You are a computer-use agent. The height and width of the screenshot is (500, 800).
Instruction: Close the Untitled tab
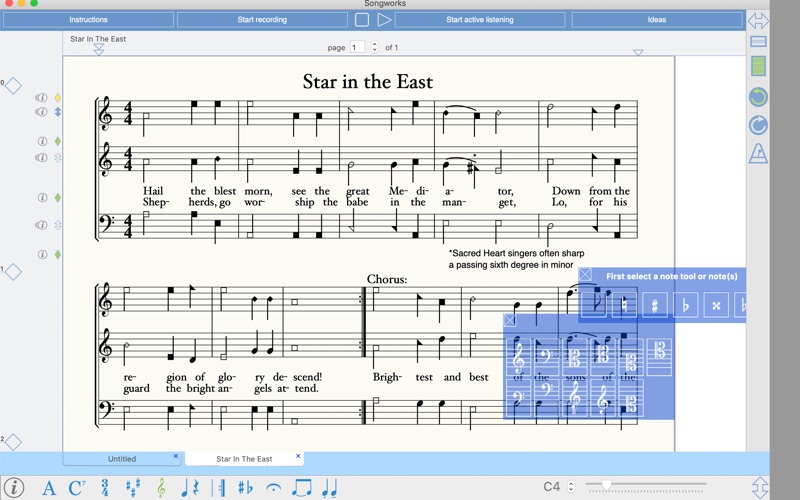(176, 456)
